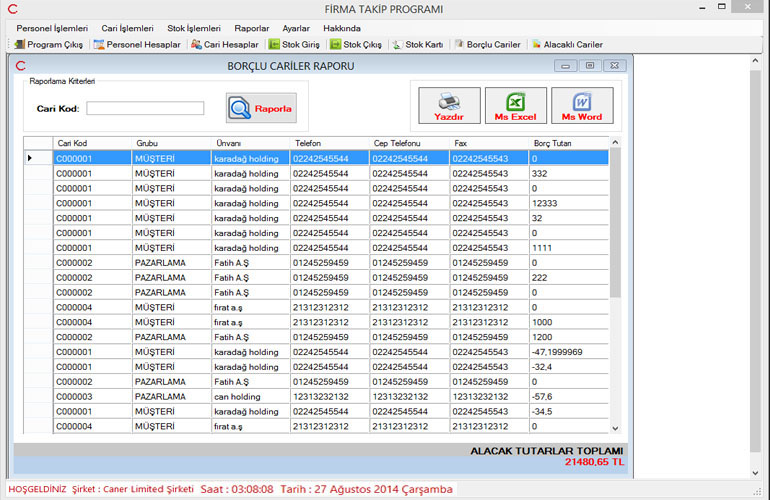Export the report to Ms Word

click(x=582, y=105)
